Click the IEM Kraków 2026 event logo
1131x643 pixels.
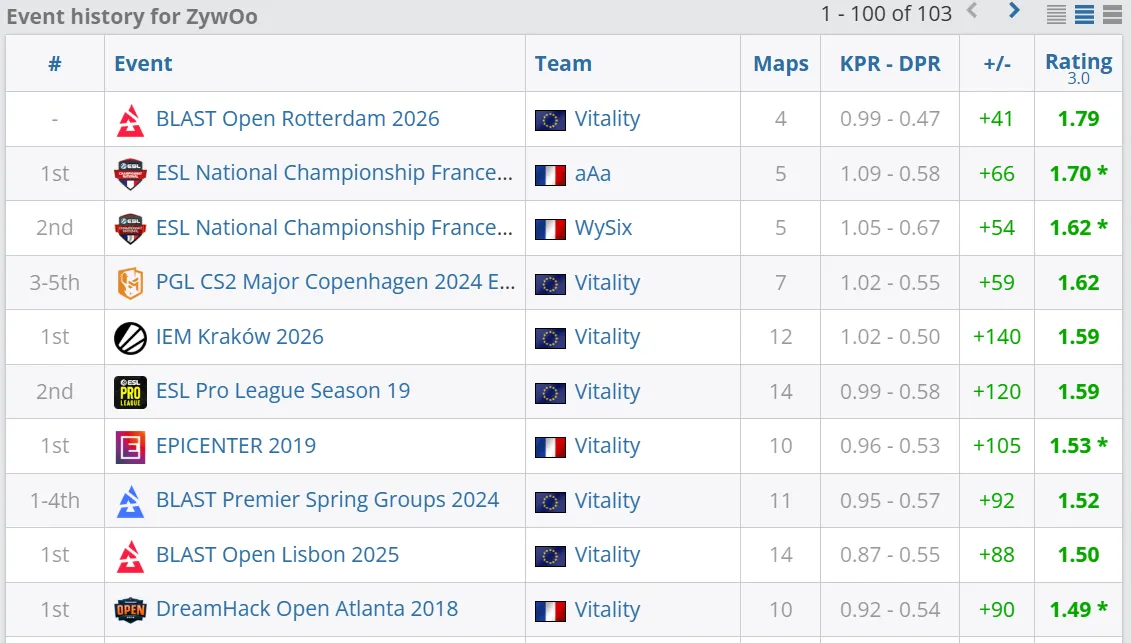point(131,337)
